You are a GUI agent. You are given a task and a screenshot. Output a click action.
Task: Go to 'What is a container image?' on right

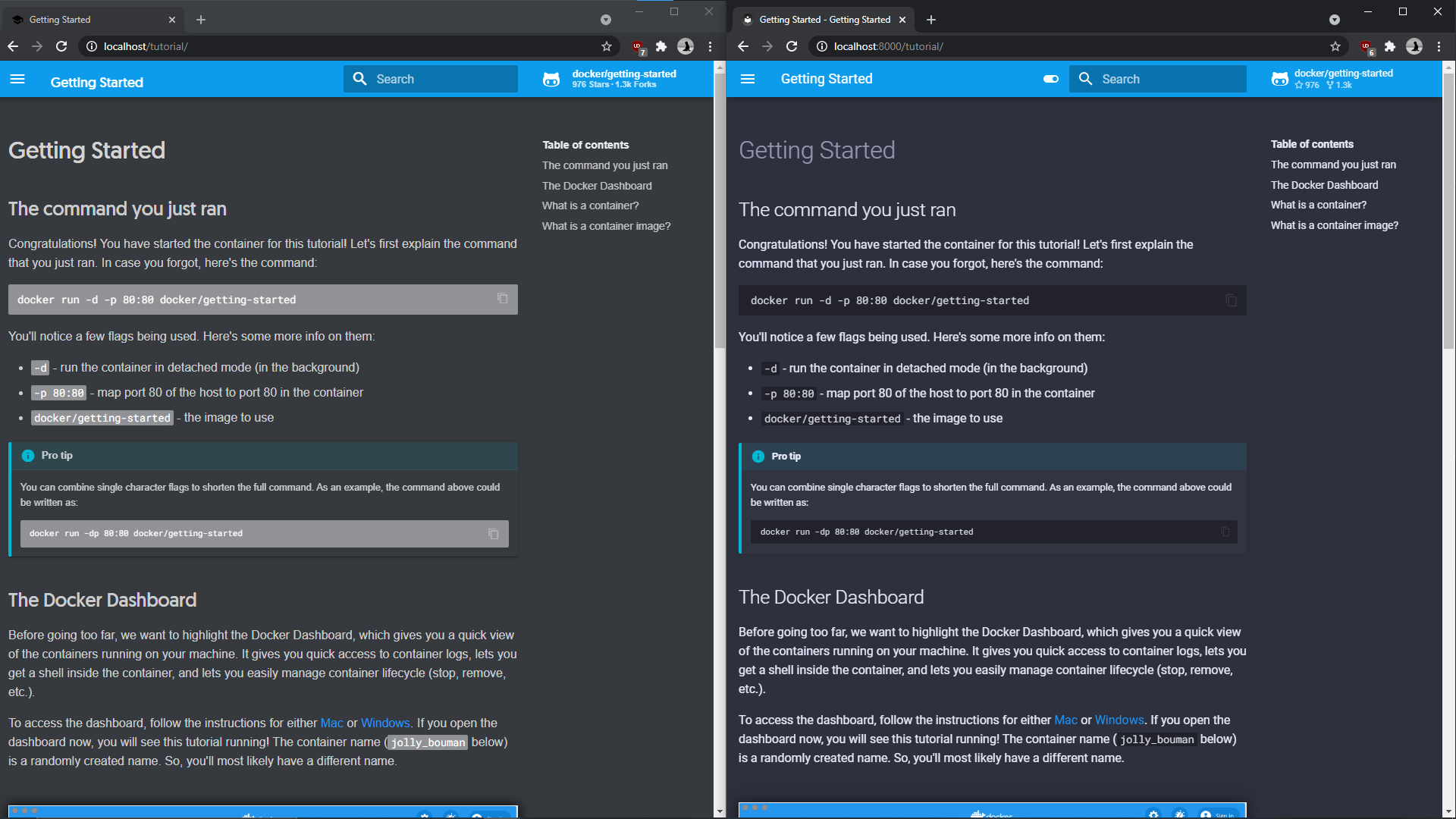[1334, 225]
